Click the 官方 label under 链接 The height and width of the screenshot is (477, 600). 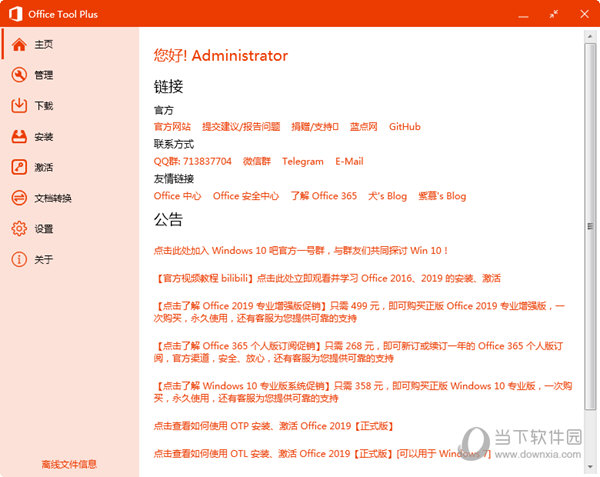(x=164, y=110)
